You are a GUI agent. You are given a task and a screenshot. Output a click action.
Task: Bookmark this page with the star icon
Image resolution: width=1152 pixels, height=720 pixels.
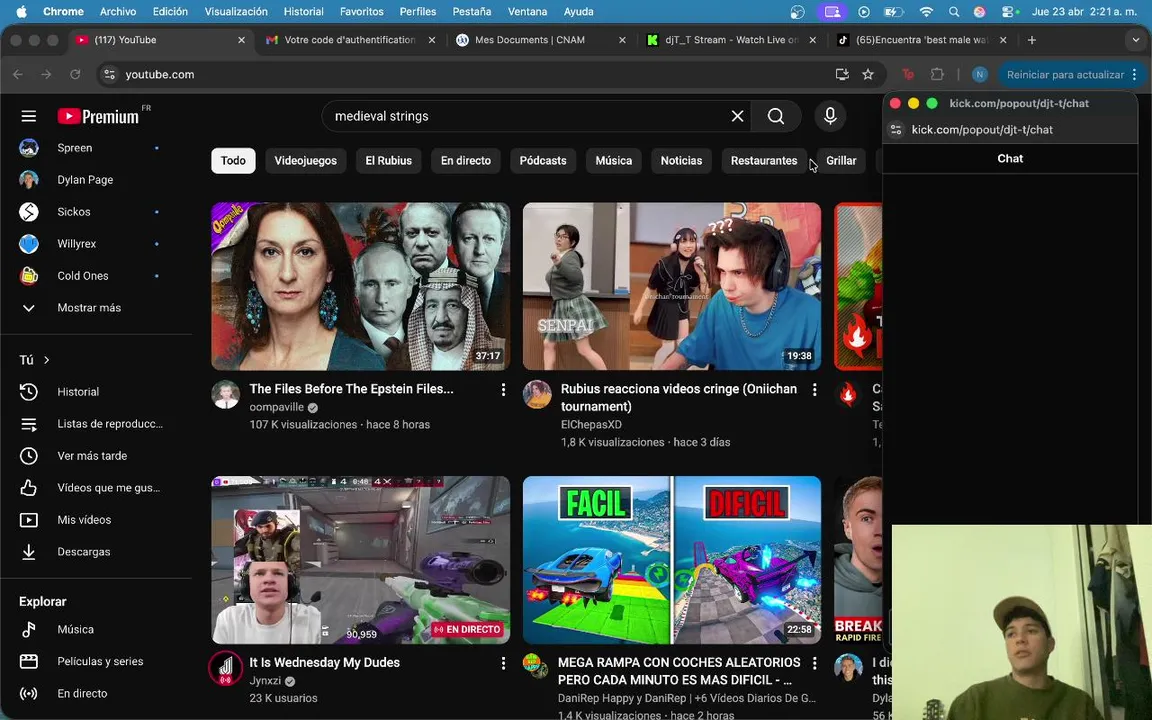[868, 74]
